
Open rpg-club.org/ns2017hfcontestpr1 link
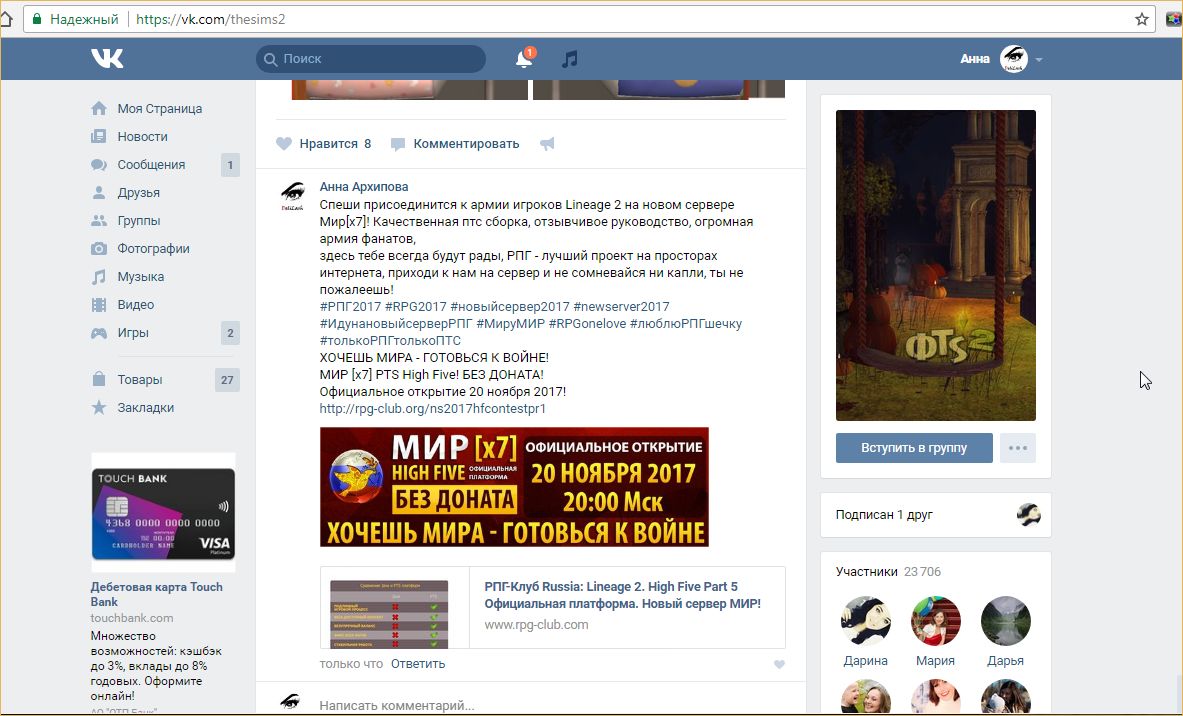432,408
